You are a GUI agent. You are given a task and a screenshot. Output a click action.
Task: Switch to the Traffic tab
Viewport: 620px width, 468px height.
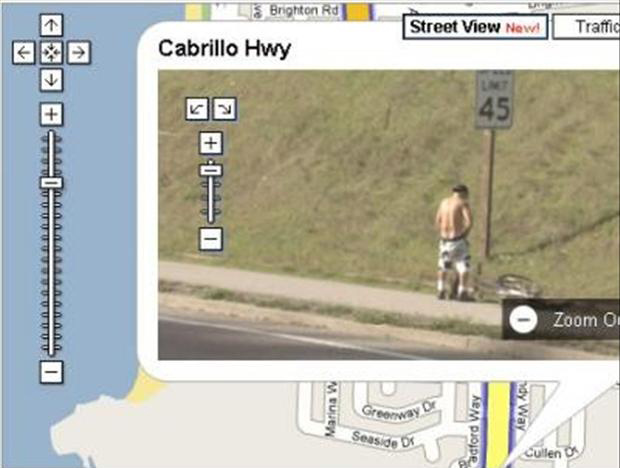(x=586, y=27)
